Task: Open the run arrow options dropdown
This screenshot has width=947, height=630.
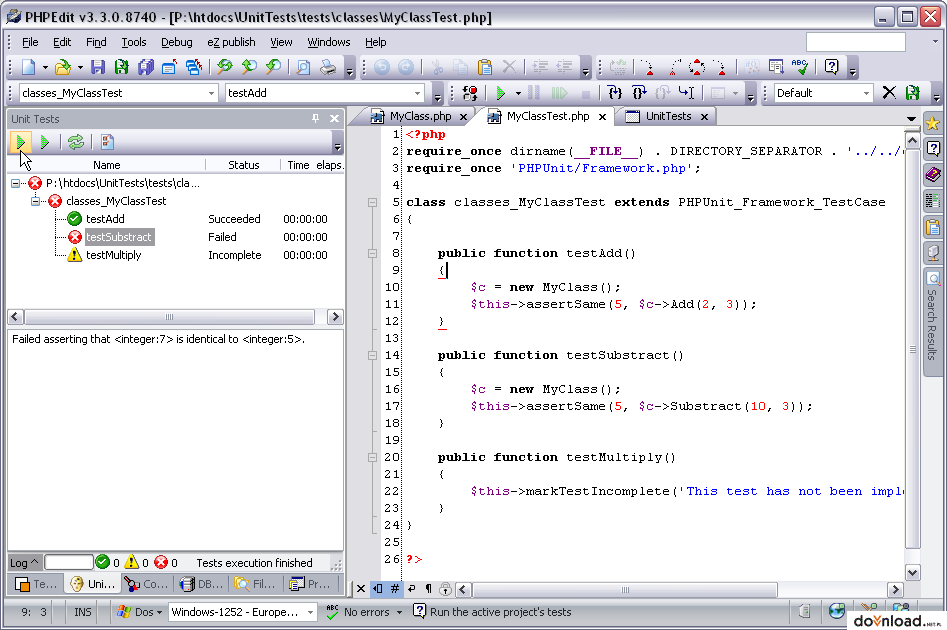Action: tap(518, 94)
